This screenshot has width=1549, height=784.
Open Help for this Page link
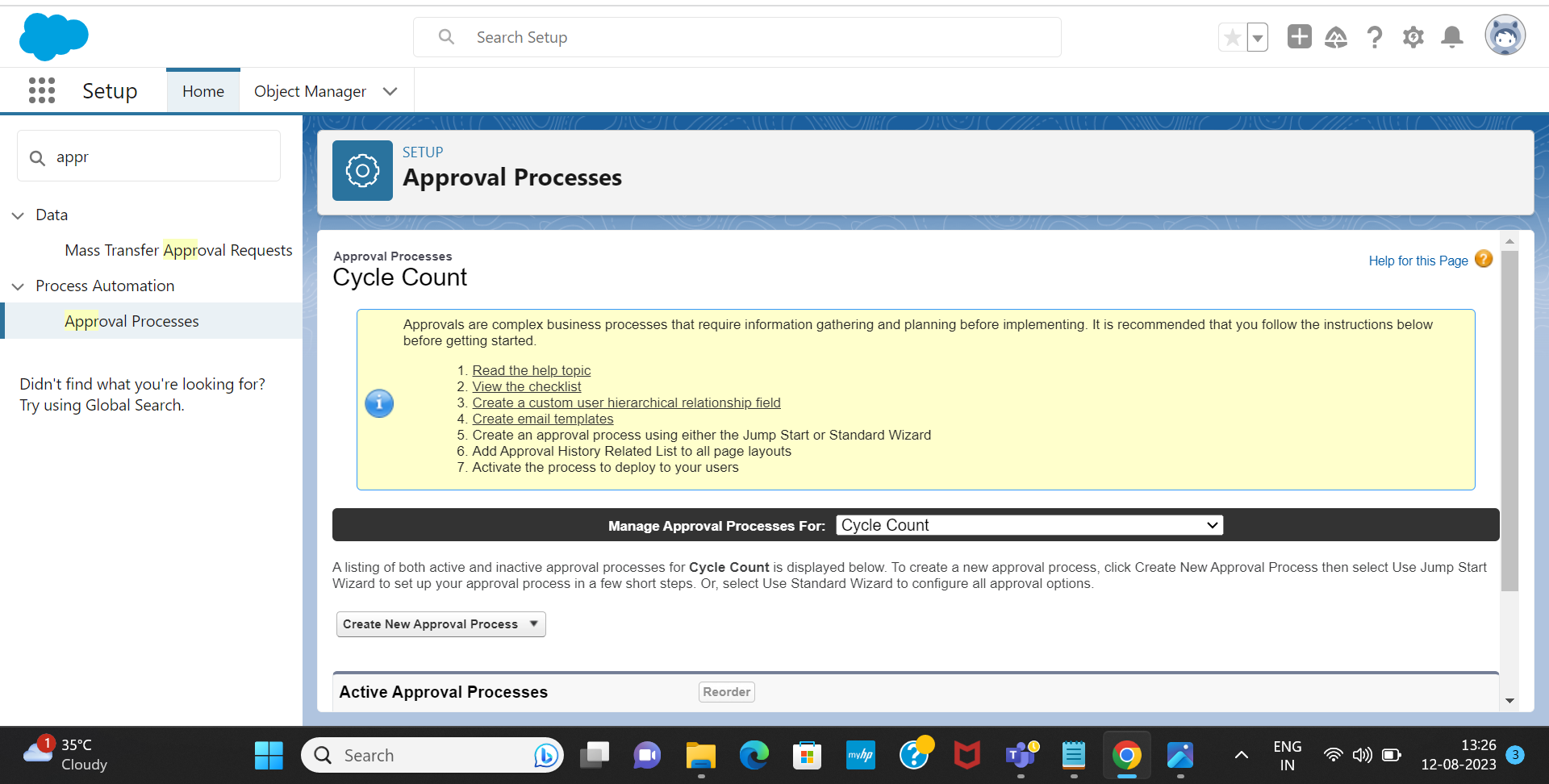click(x=1418, y=261)
